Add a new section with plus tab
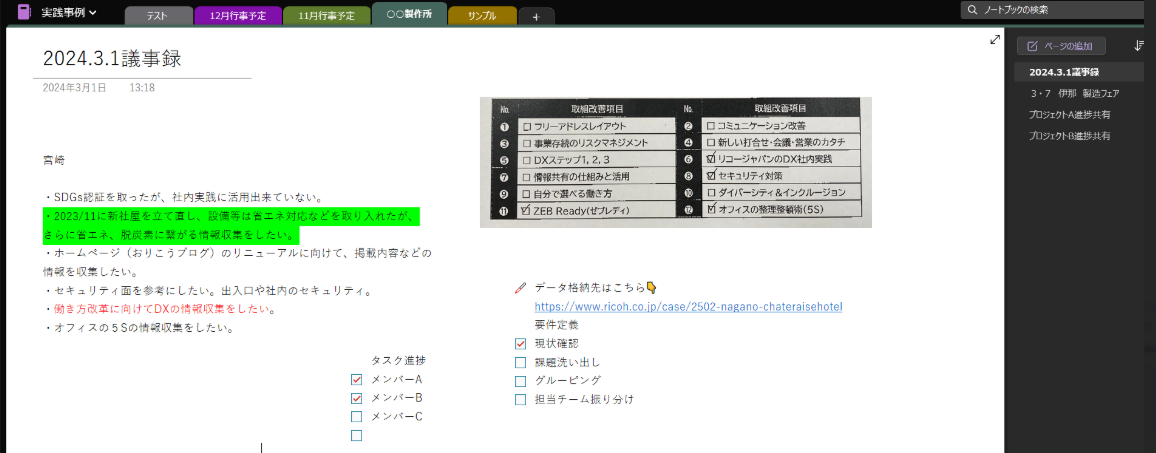 (x=536, y=16)
